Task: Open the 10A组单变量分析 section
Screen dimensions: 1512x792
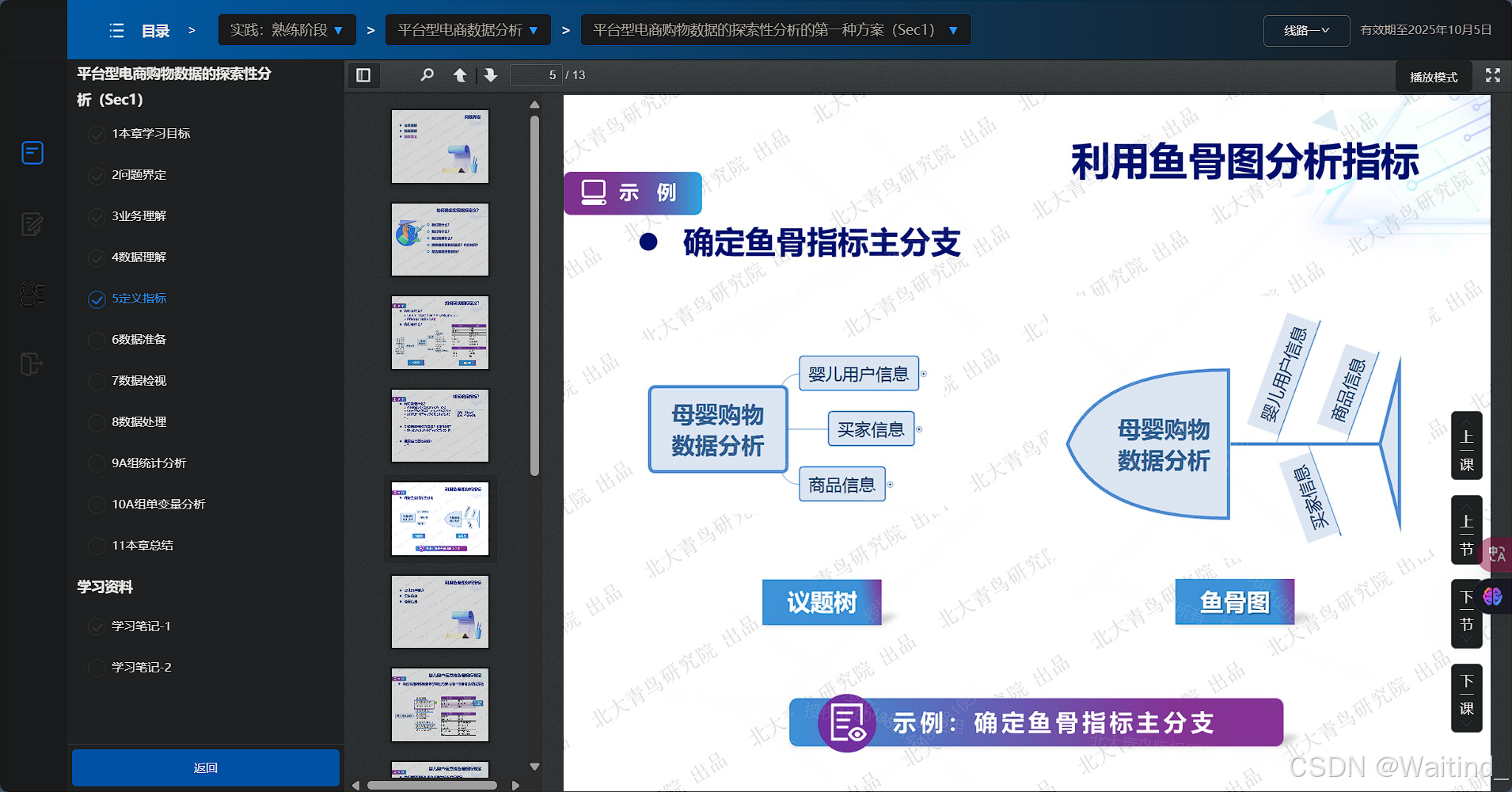Action: (158, 504)
